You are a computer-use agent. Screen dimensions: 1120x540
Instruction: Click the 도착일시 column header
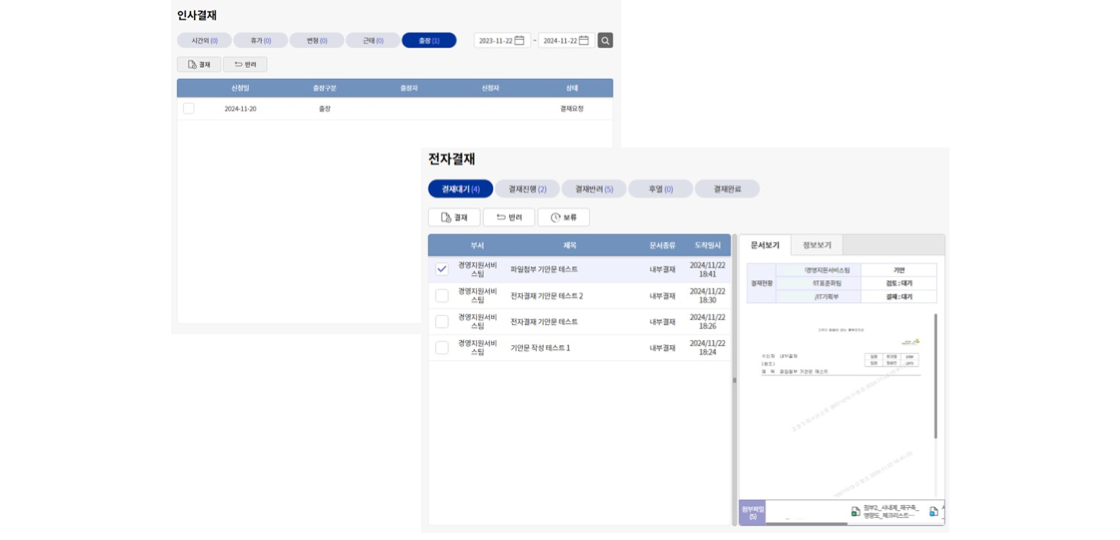pos(708,245)
